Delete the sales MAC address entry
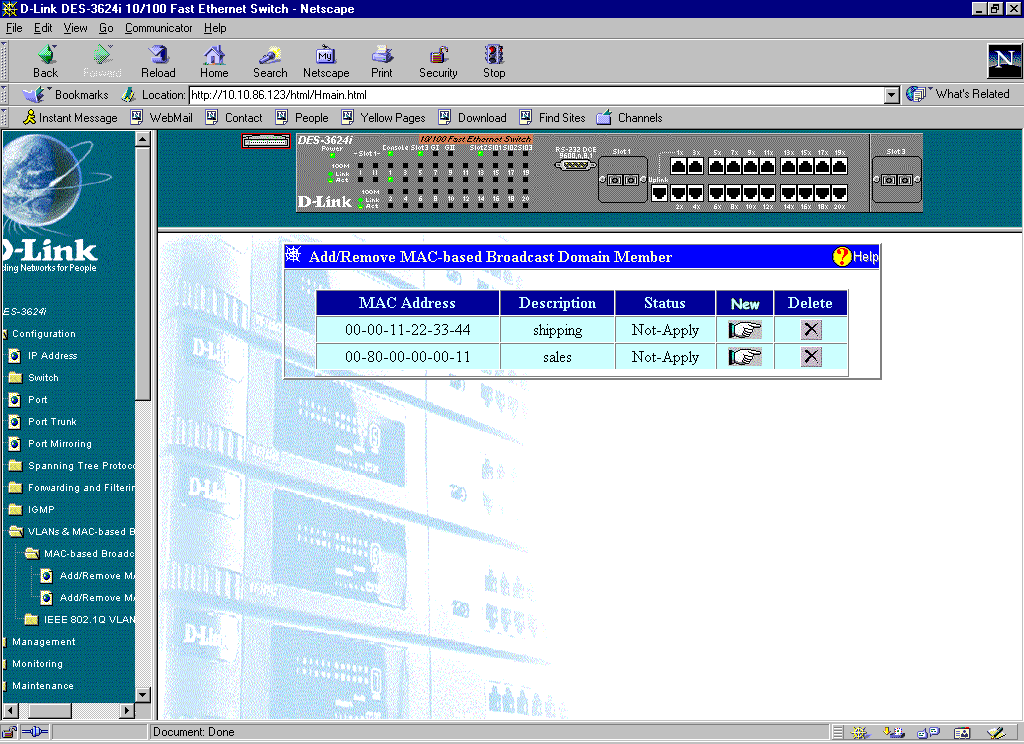The image size is (1024, 744). pyautogui.click(x=811, y=357)
